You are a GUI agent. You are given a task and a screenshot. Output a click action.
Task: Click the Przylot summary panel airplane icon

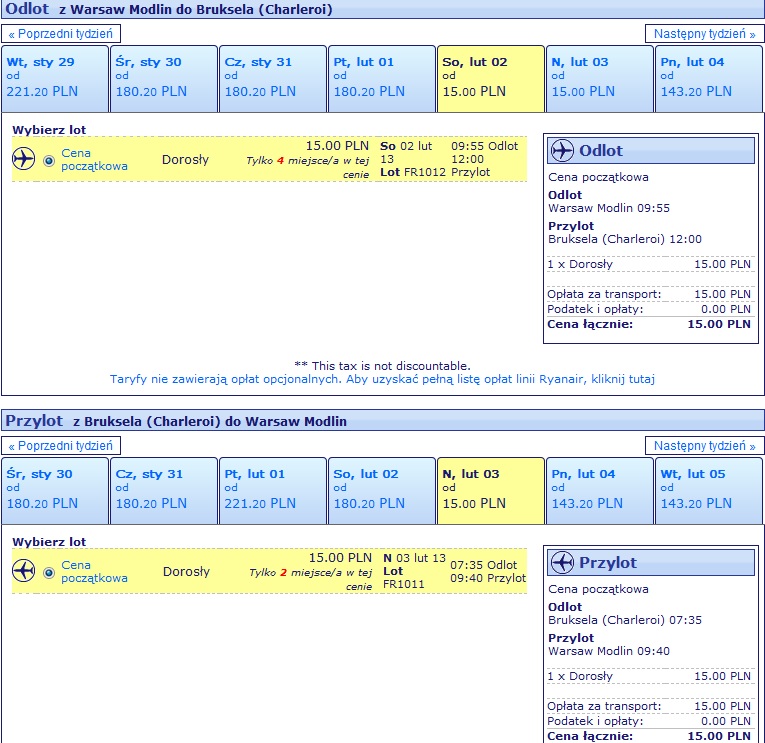(x=562, y=562)
